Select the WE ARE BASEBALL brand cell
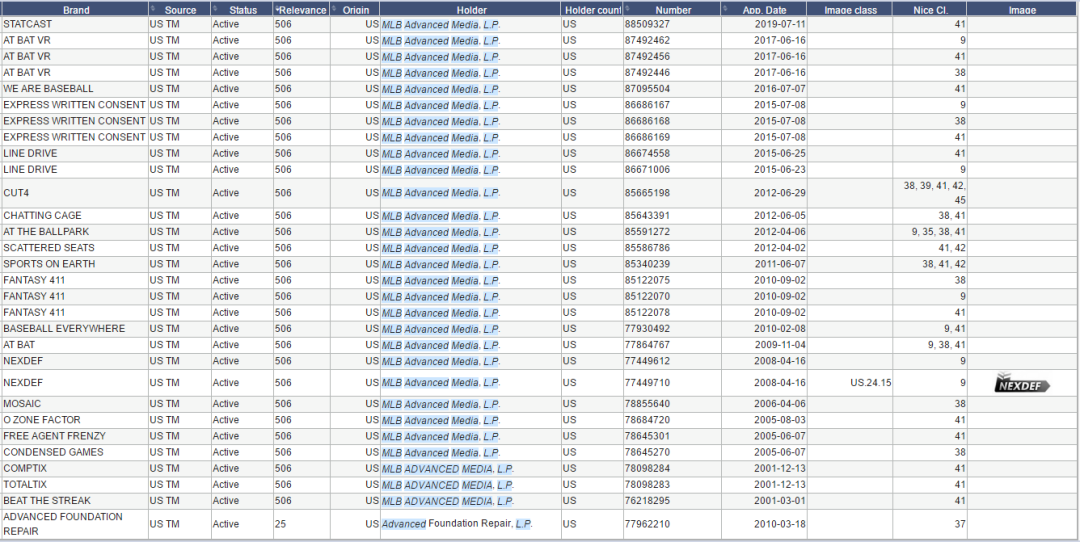The width and height of the screenshot is (1080, 542). coord(74,89)
